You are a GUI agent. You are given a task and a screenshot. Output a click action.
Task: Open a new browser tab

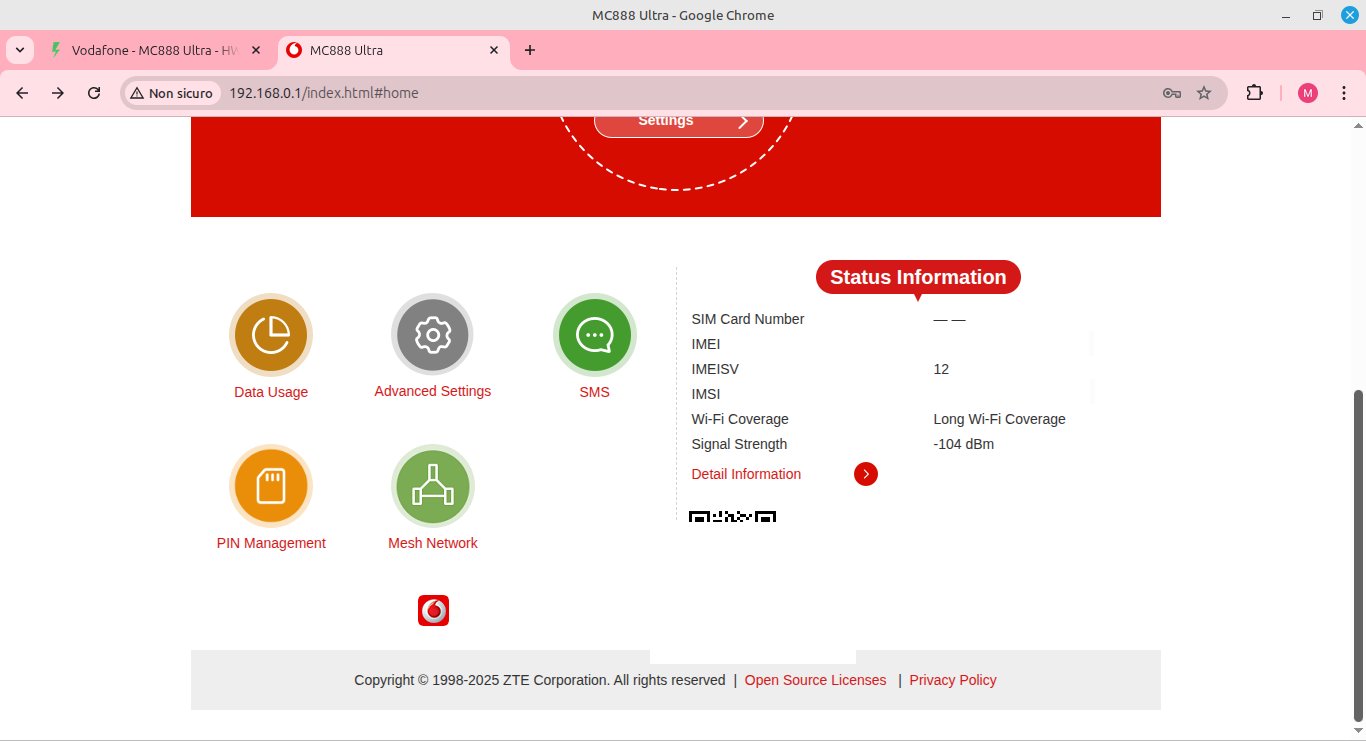click(x=530, y=50)
